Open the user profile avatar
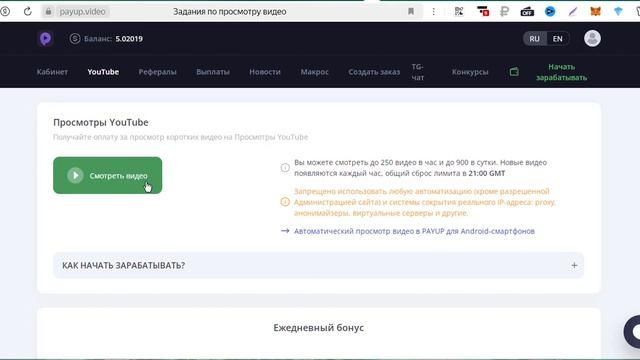The width and height of the screenshot is (640, 360). (592, 39)
